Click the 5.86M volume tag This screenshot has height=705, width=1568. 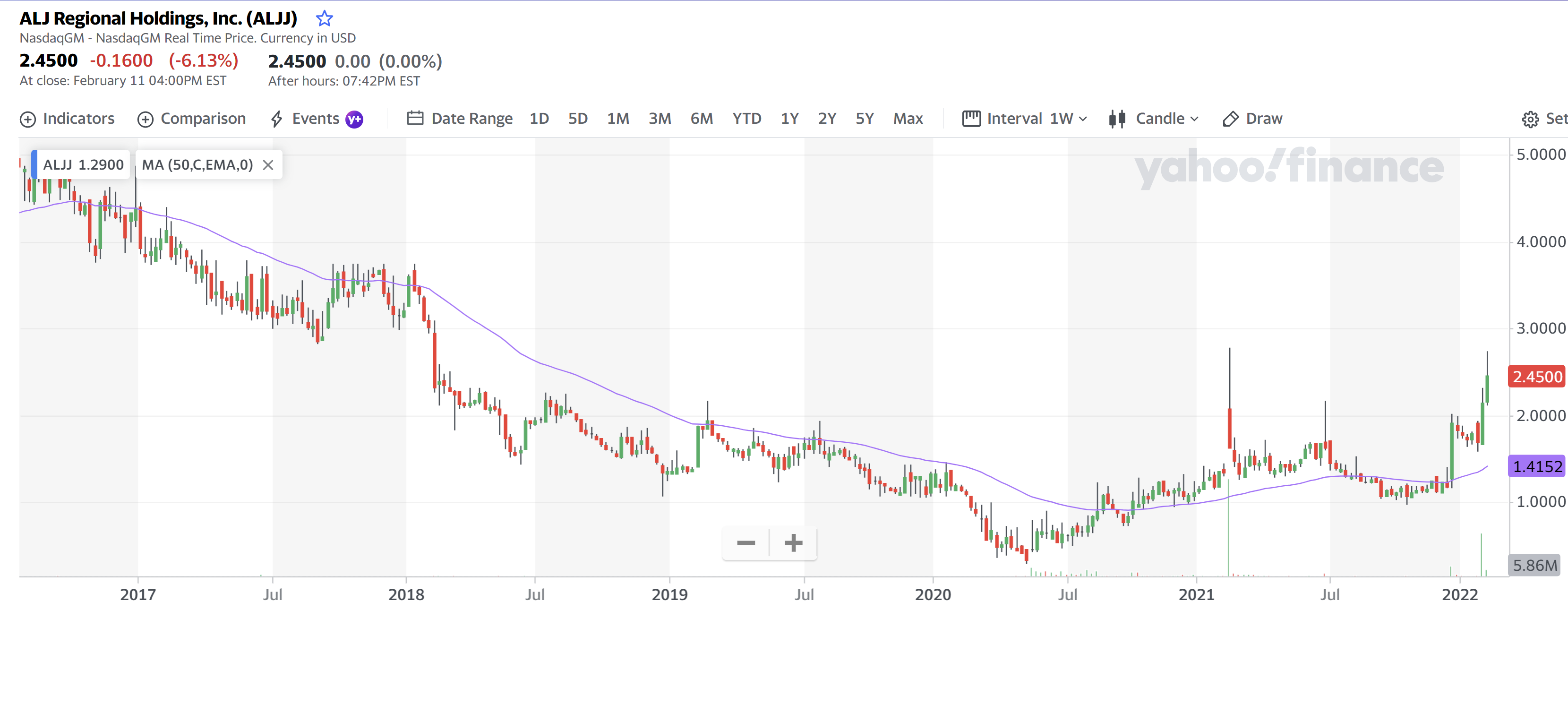pyautogui.click(x=1534, y=566)
